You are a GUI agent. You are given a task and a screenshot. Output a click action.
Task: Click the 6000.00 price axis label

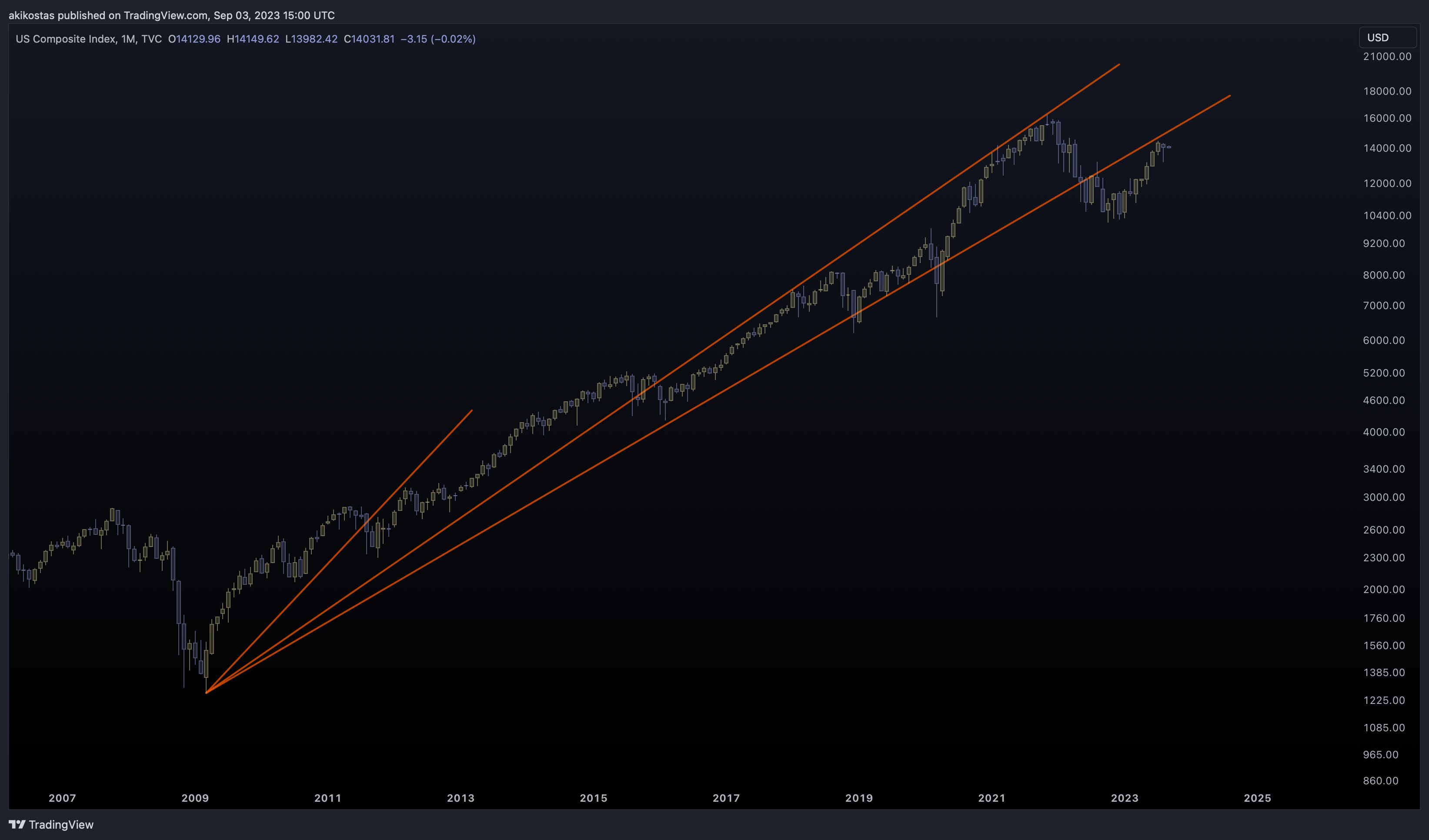coord(1384,340)
